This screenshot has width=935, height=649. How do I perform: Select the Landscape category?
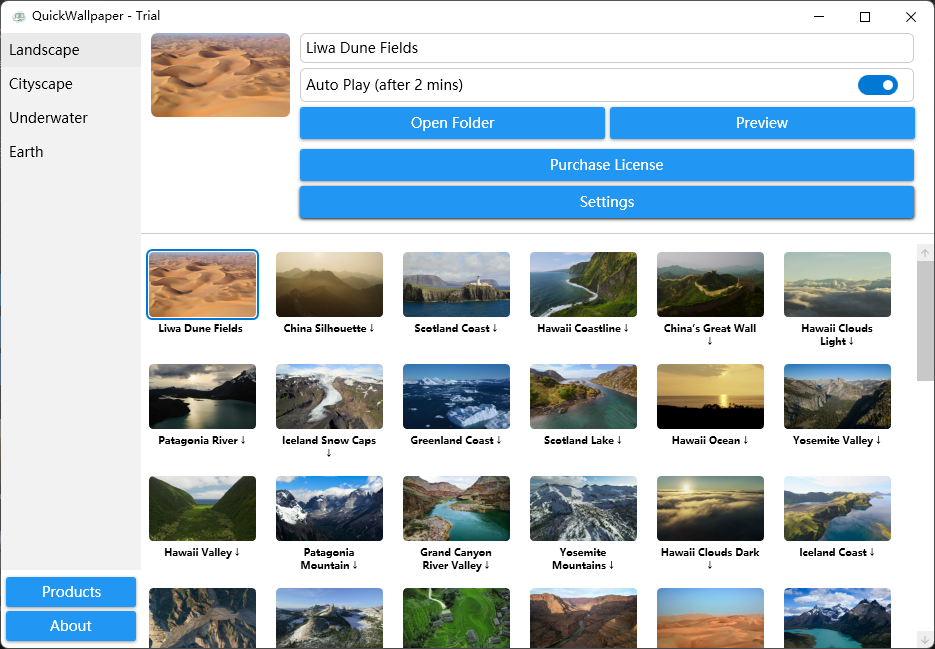[70, 50]
